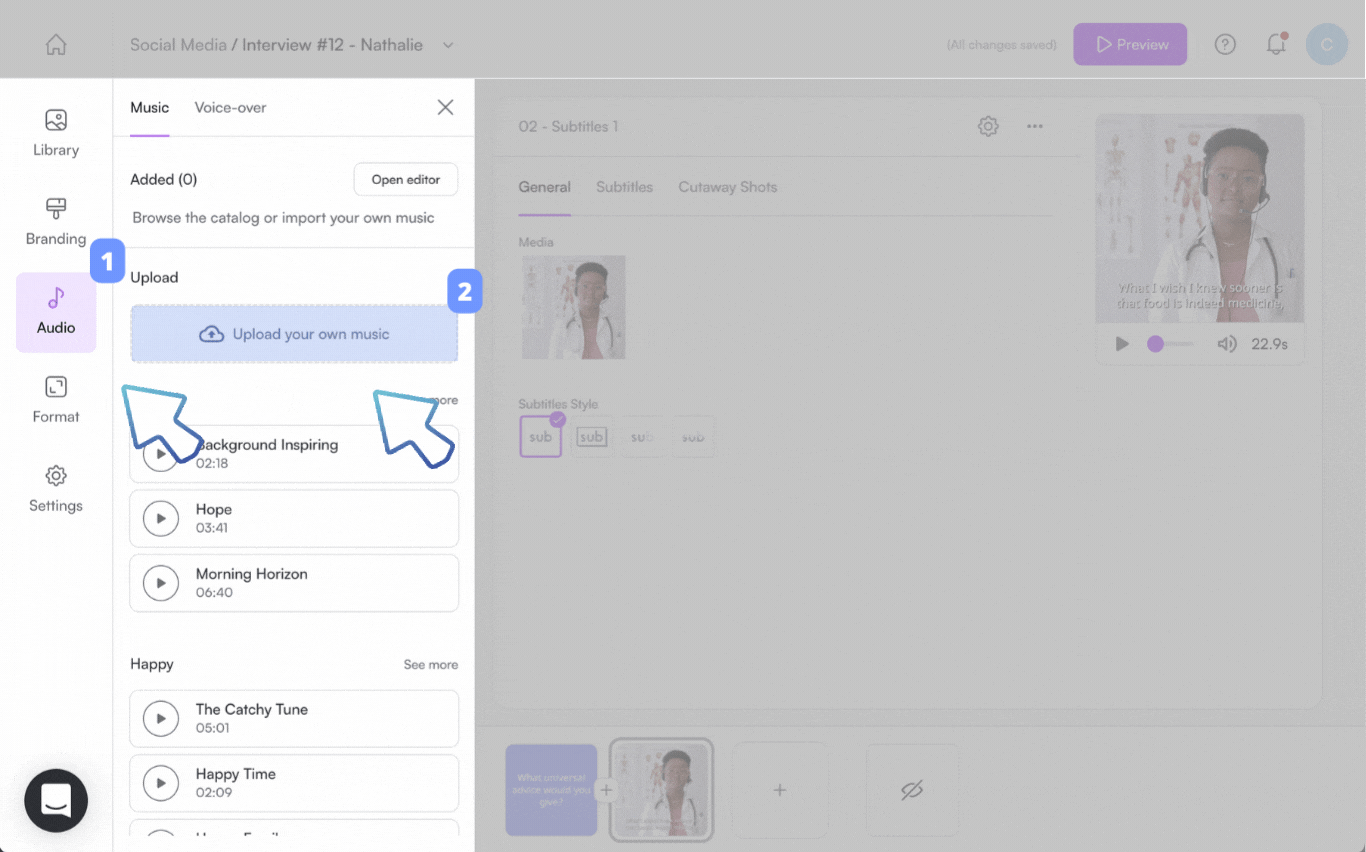Click See more in the Happy section
Viewport: 1366px width, 852px height.
coord(431,665)
